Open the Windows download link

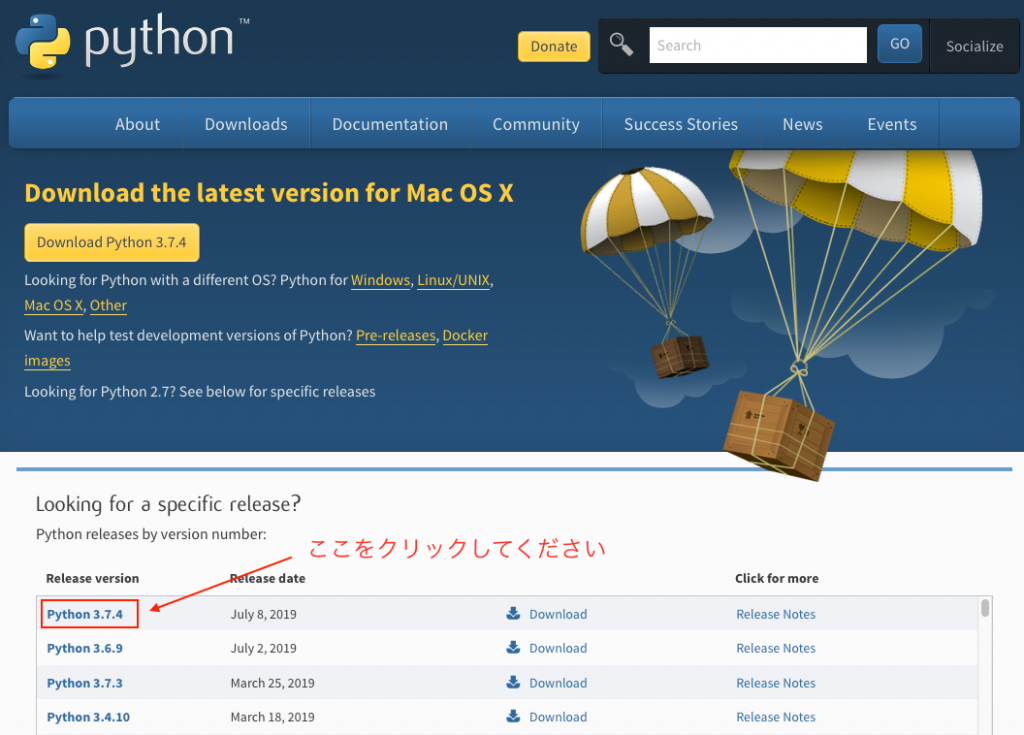tap(380, 280)
